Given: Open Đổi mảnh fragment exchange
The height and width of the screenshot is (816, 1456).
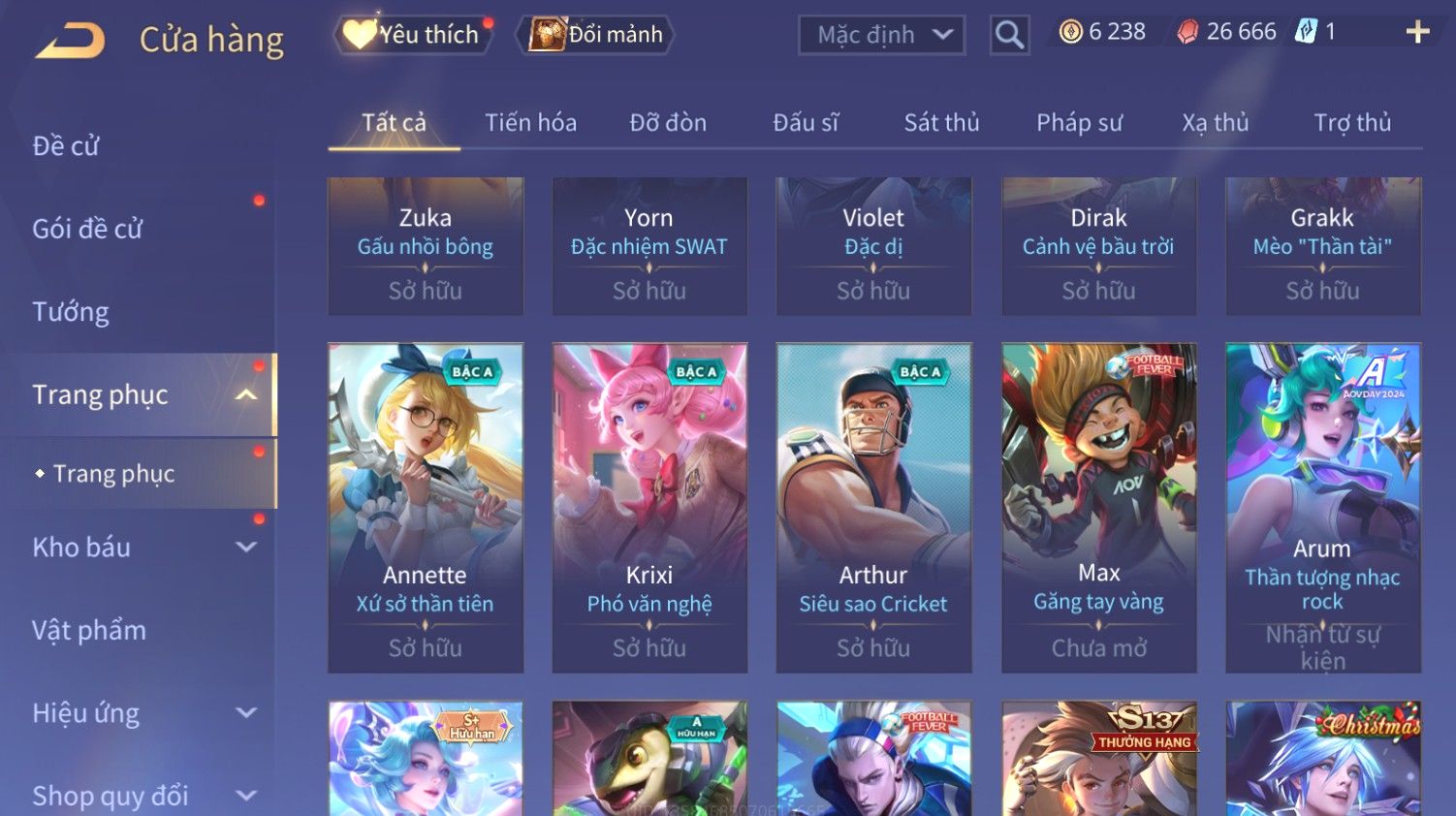Looking at the screenshot, I should pyautogui.click(x=596, y=35).
